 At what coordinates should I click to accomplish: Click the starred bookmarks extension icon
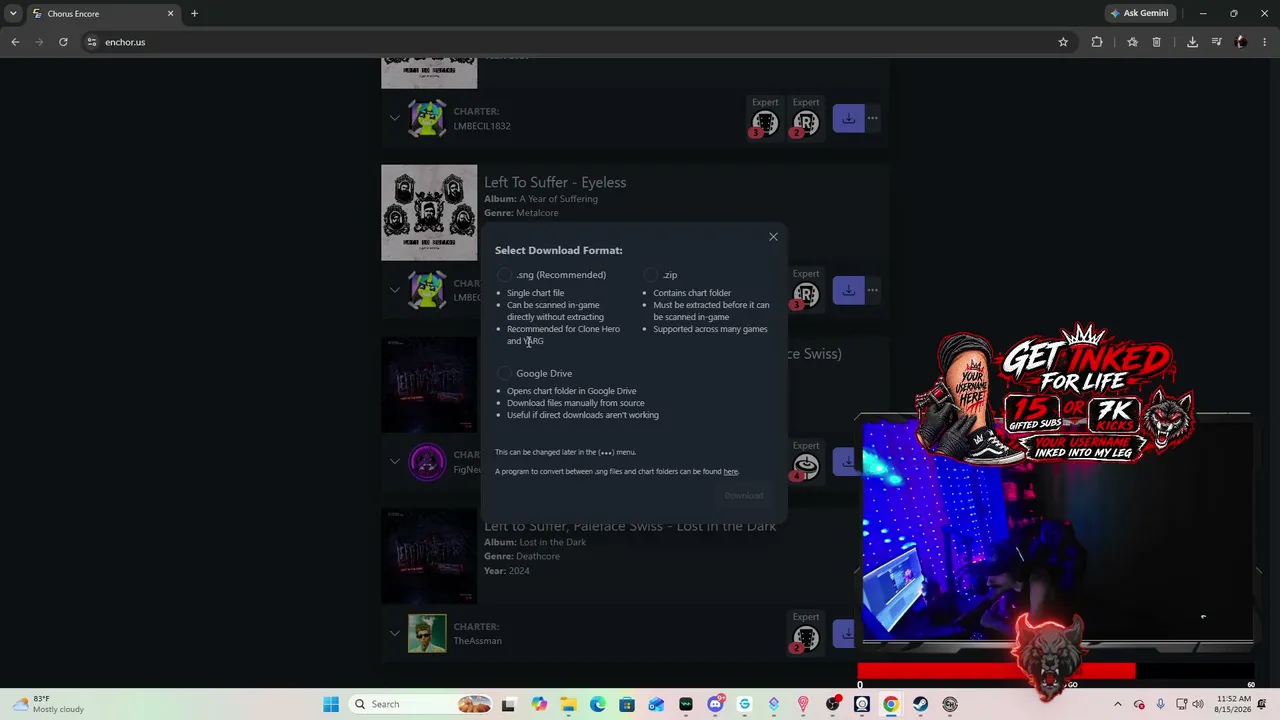[1132, 42]
